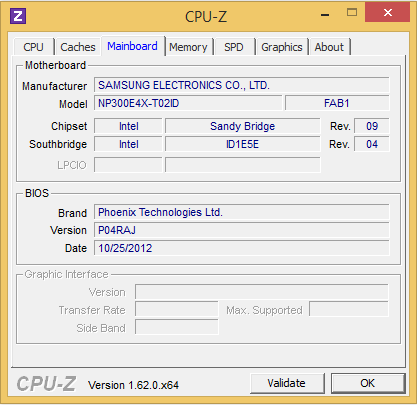Click the Side Band field
This screenshot has height=405, width=417.
coord(177,327)
